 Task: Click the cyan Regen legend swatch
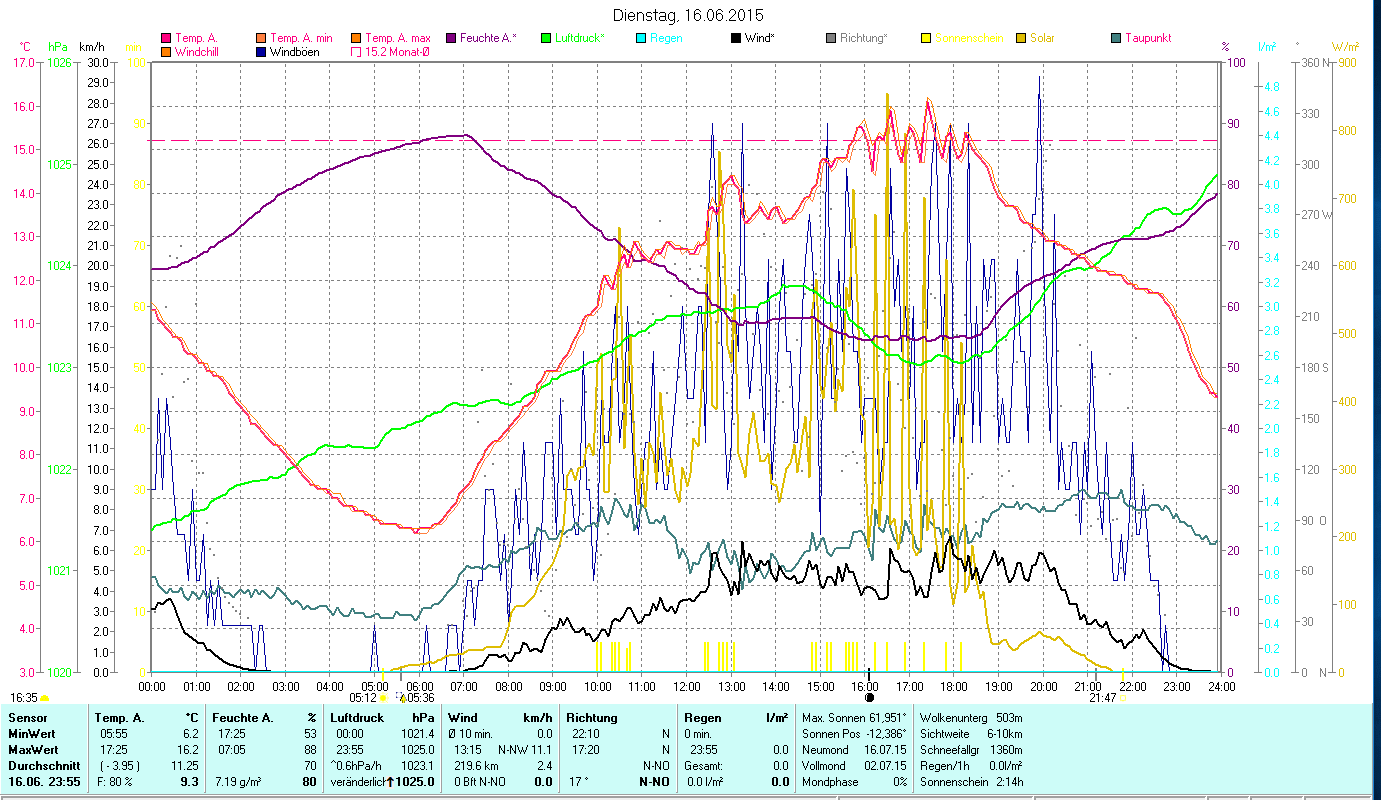(641, 38)
